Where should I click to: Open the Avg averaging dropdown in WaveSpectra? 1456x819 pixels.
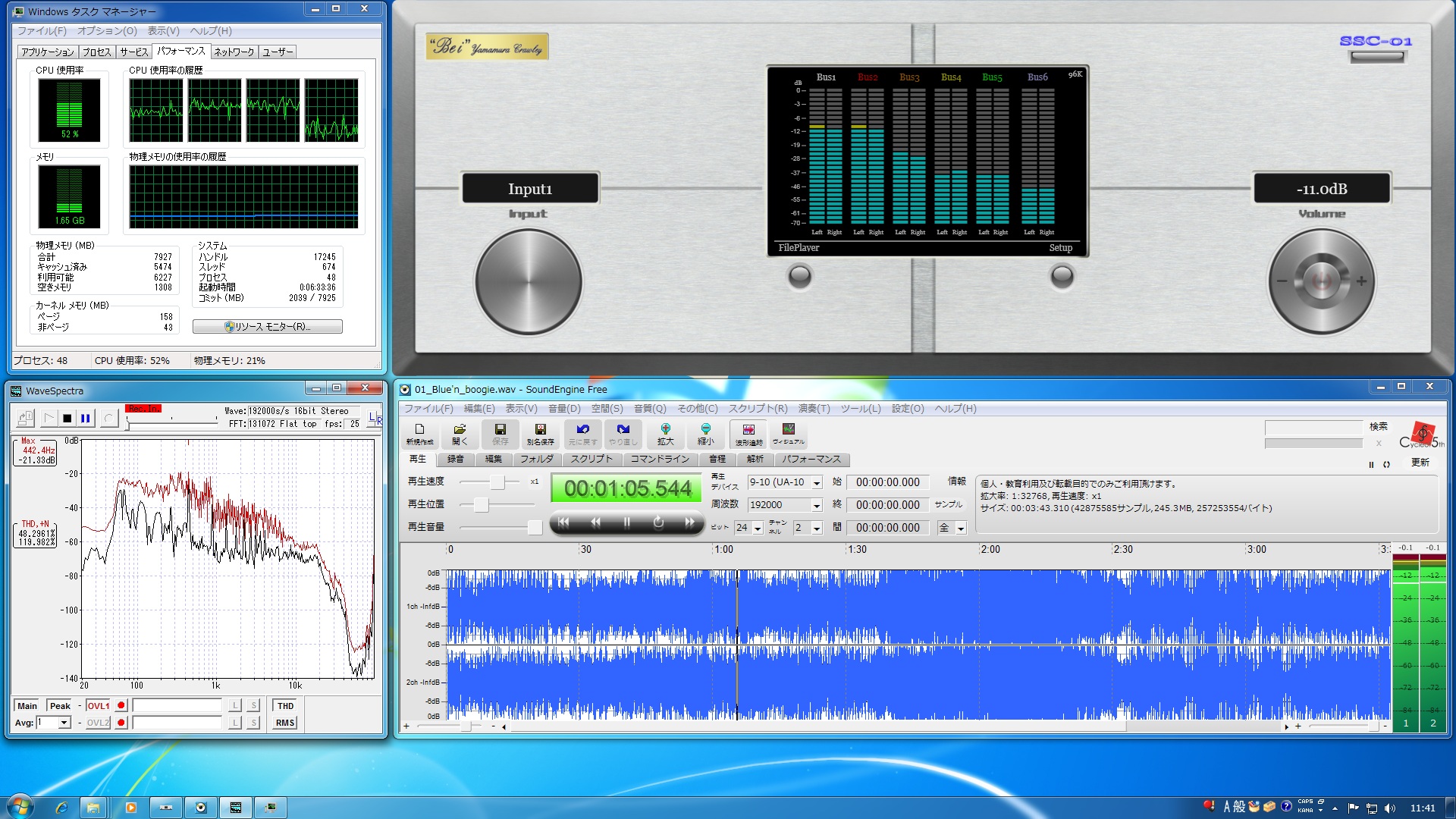tap(64, 723)
